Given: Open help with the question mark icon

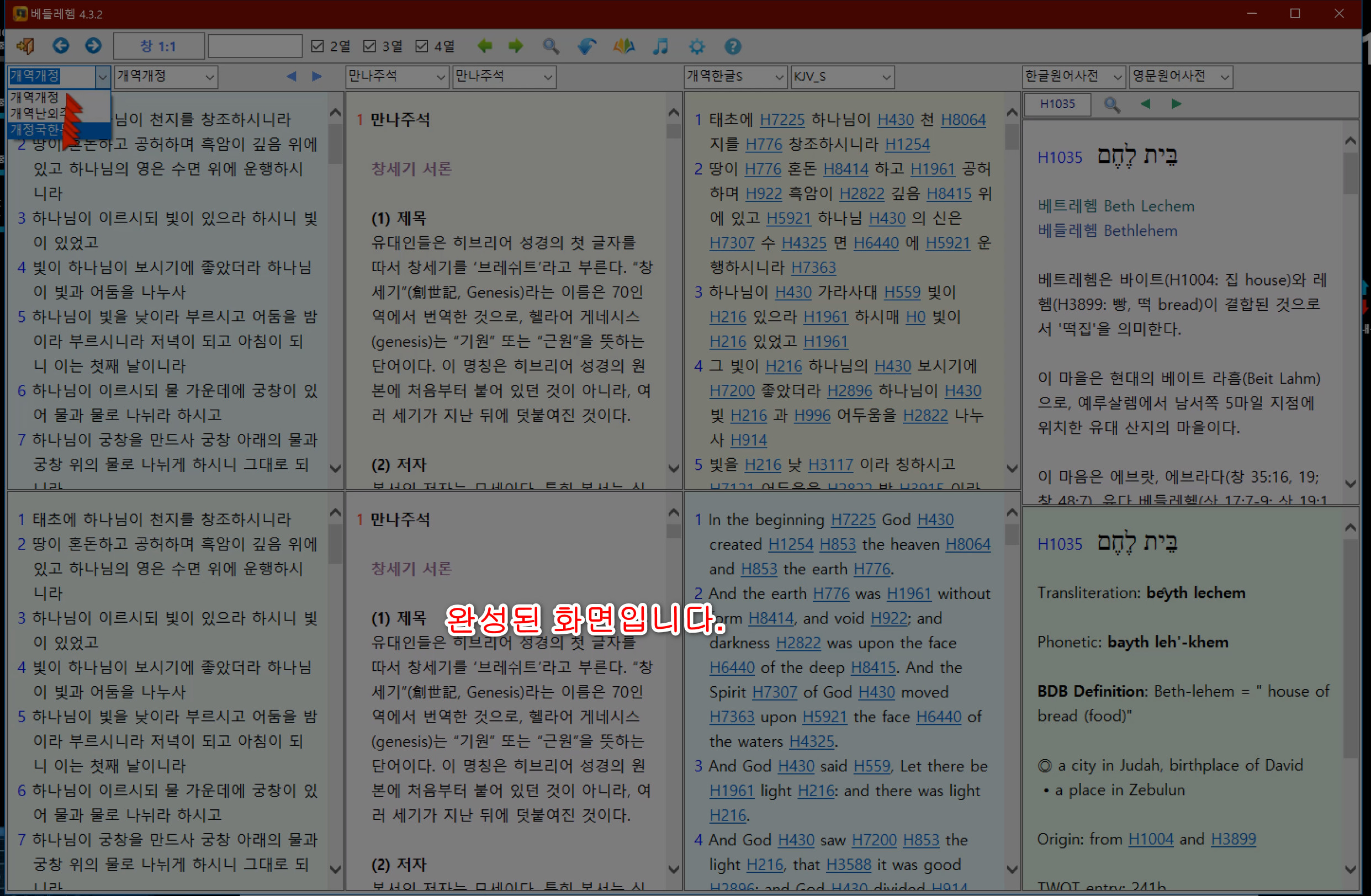Looking at the screenshot, I should coord(732,46).
